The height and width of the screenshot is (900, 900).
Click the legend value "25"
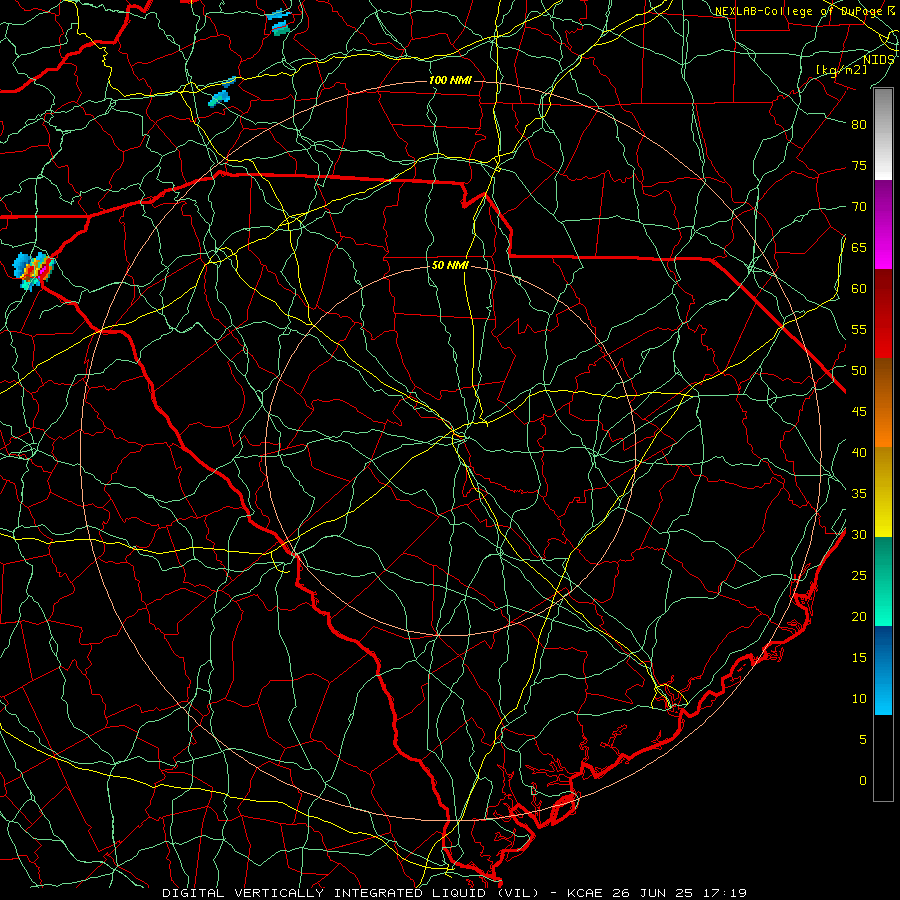pos(859,576)
